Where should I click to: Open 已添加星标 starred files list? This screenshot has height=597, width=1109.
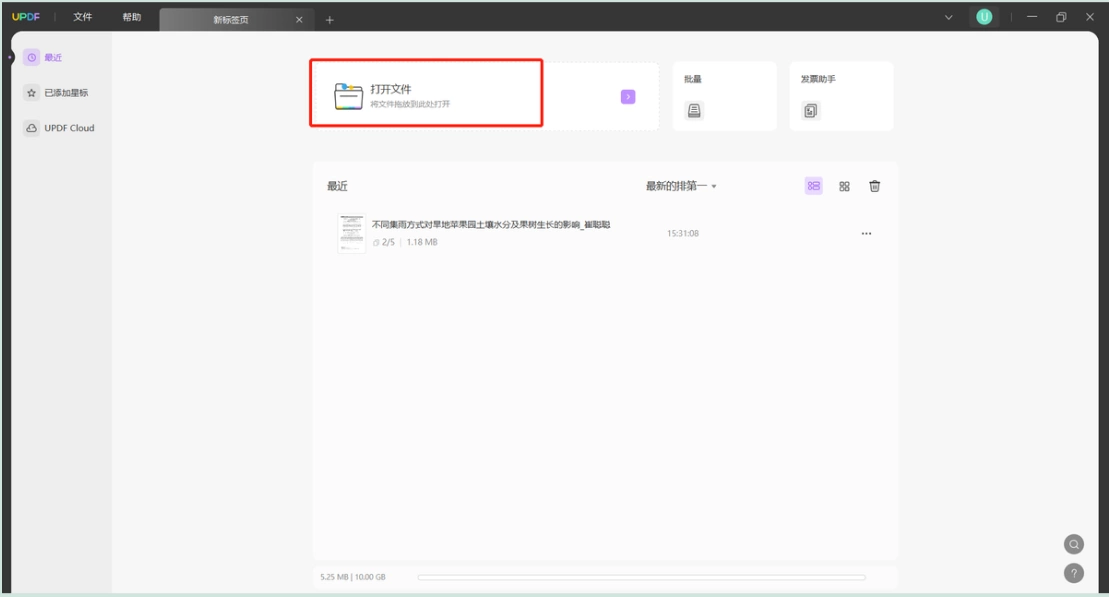click(57, 93)
